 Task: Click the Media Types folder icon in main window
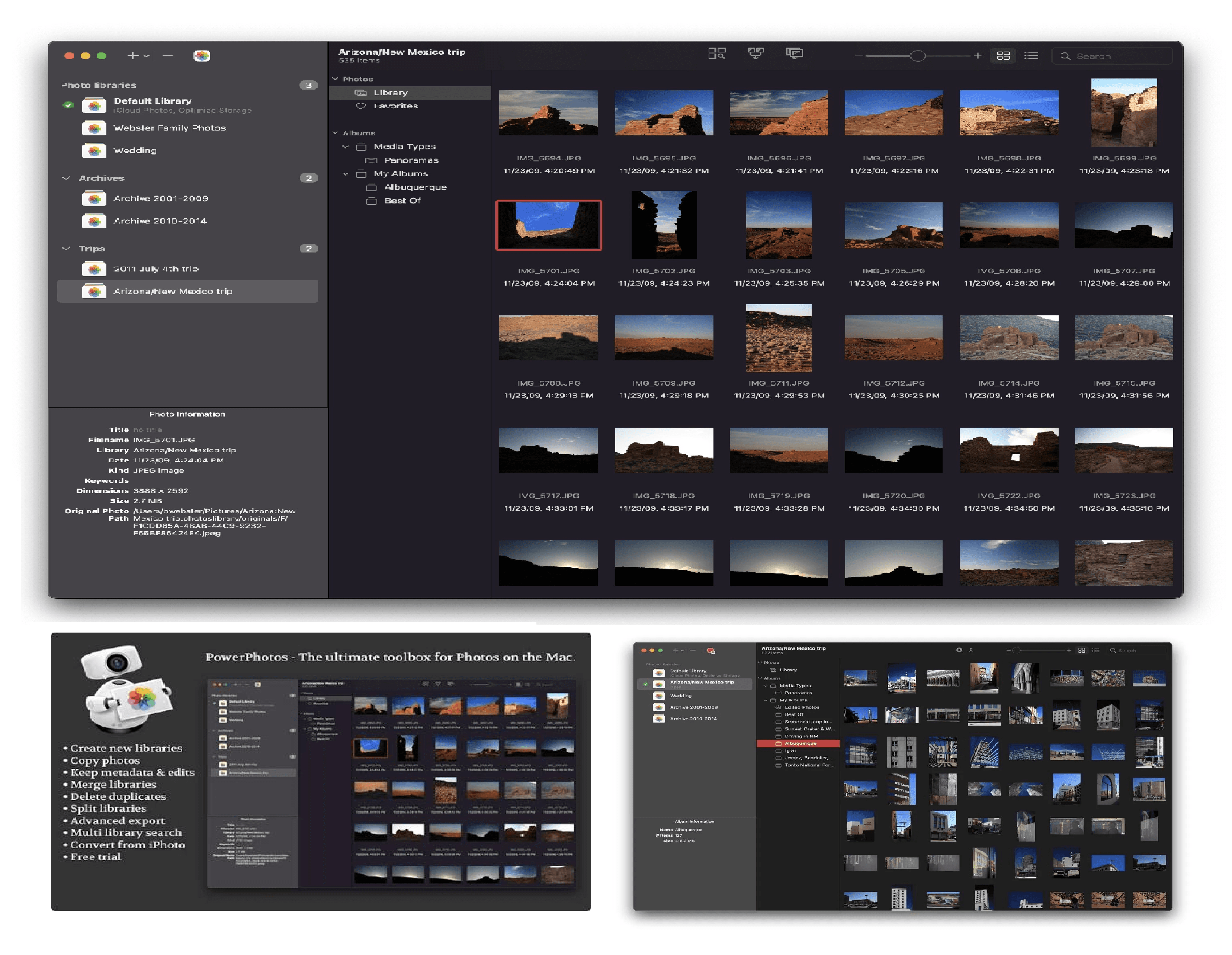(362, 147)
